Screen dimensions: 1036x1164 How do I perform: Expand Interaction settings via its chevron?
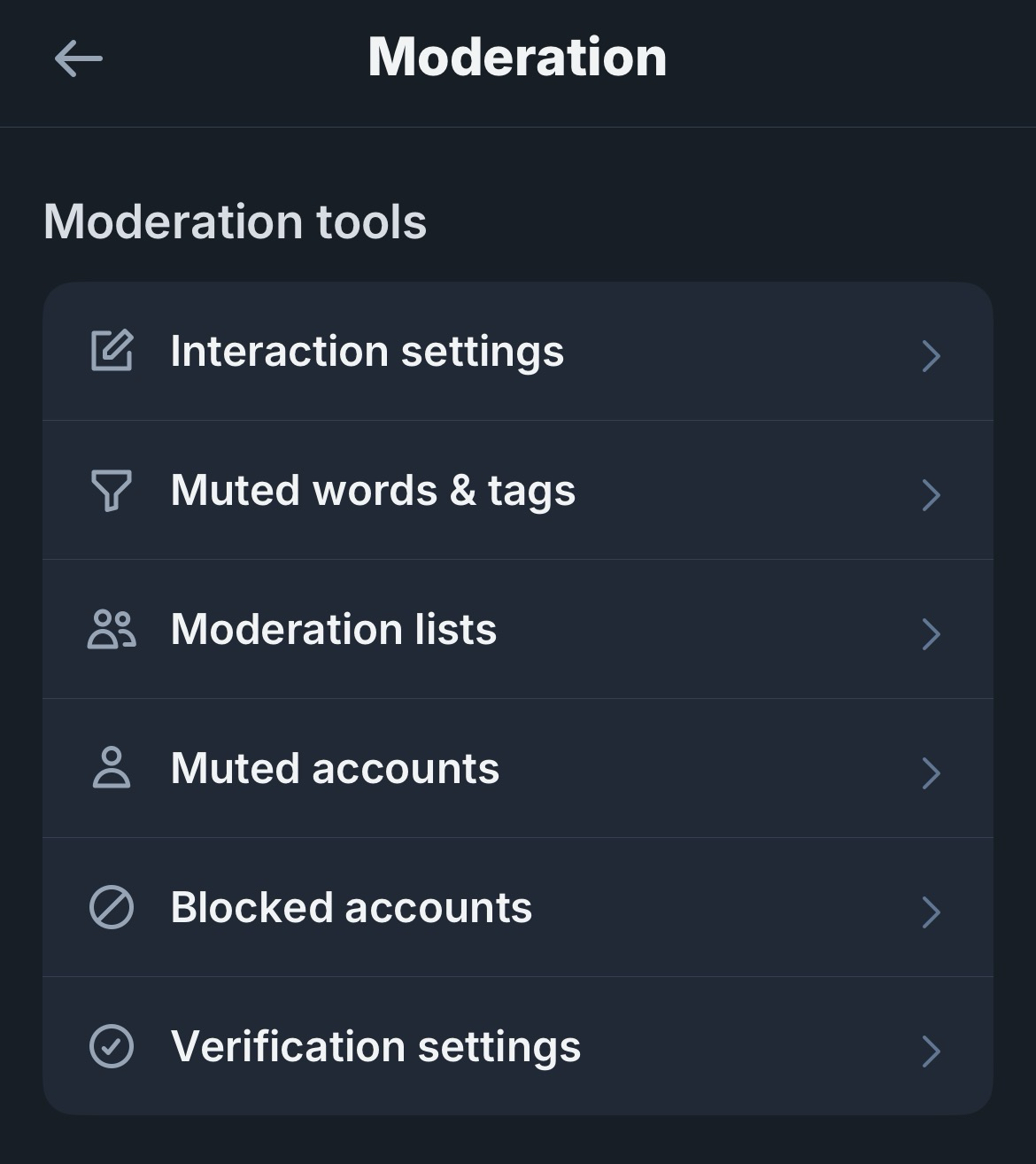[931, 355]
